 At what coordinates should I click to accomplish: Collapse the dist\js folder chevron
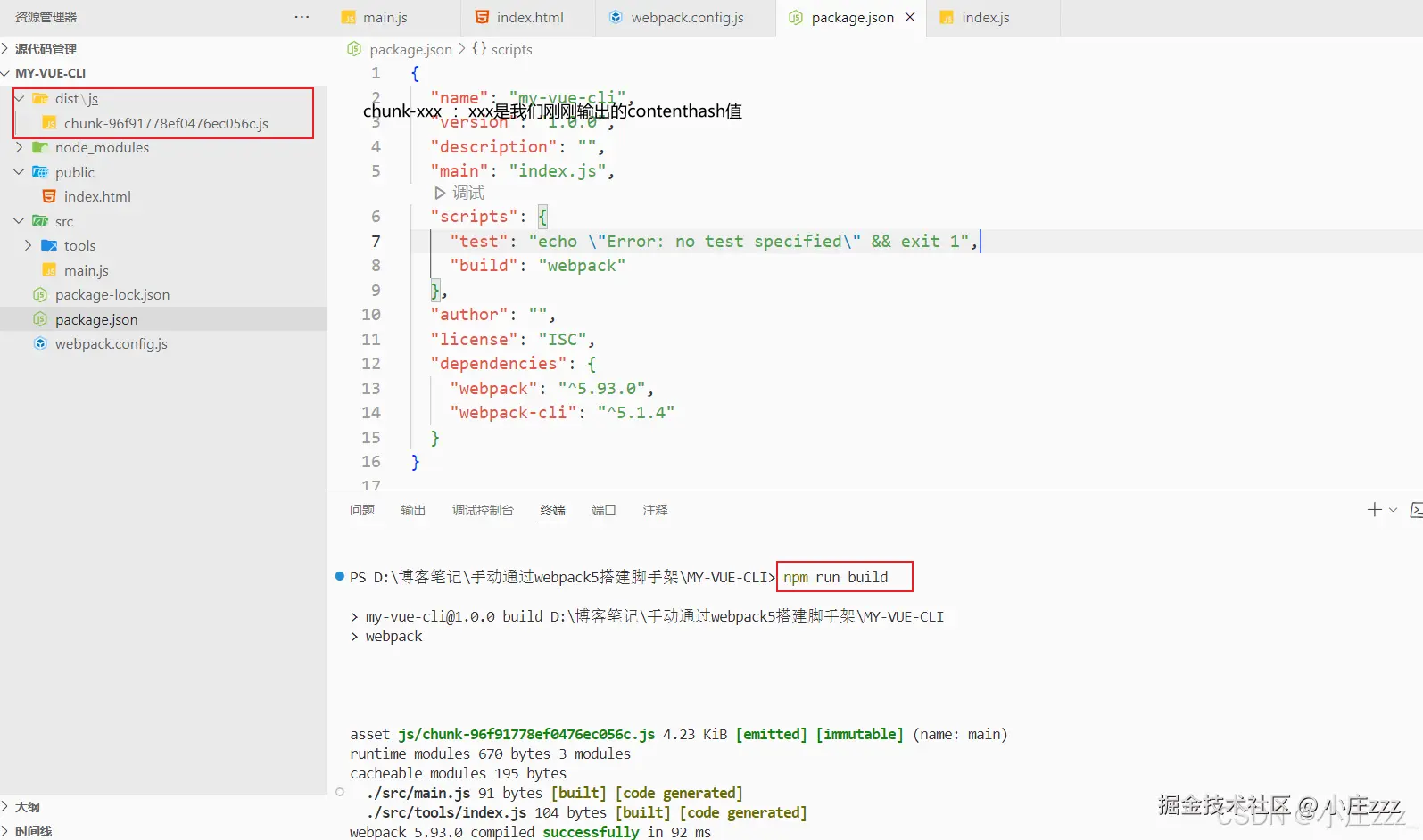coord(19,99)
